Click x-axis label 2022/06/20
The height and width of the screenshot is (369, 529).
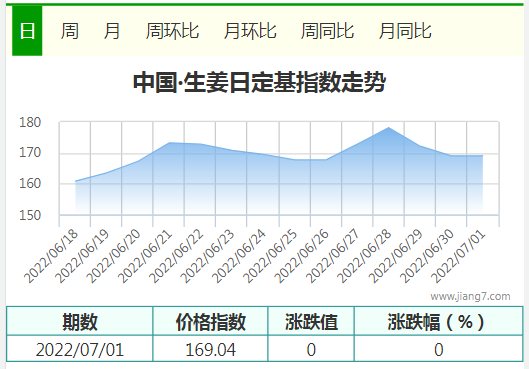click(x=114, y=257)
